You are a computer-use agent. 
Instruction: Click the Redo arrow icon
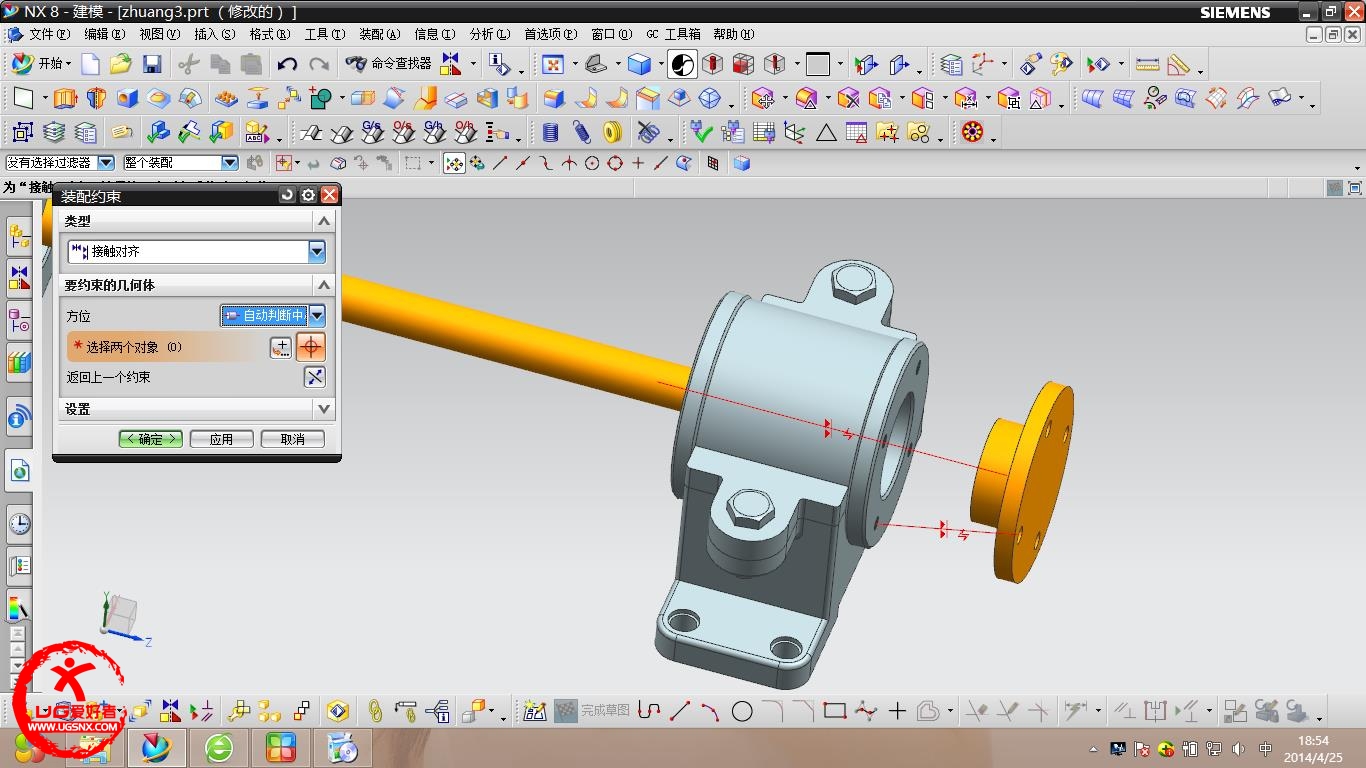(319, 65)
